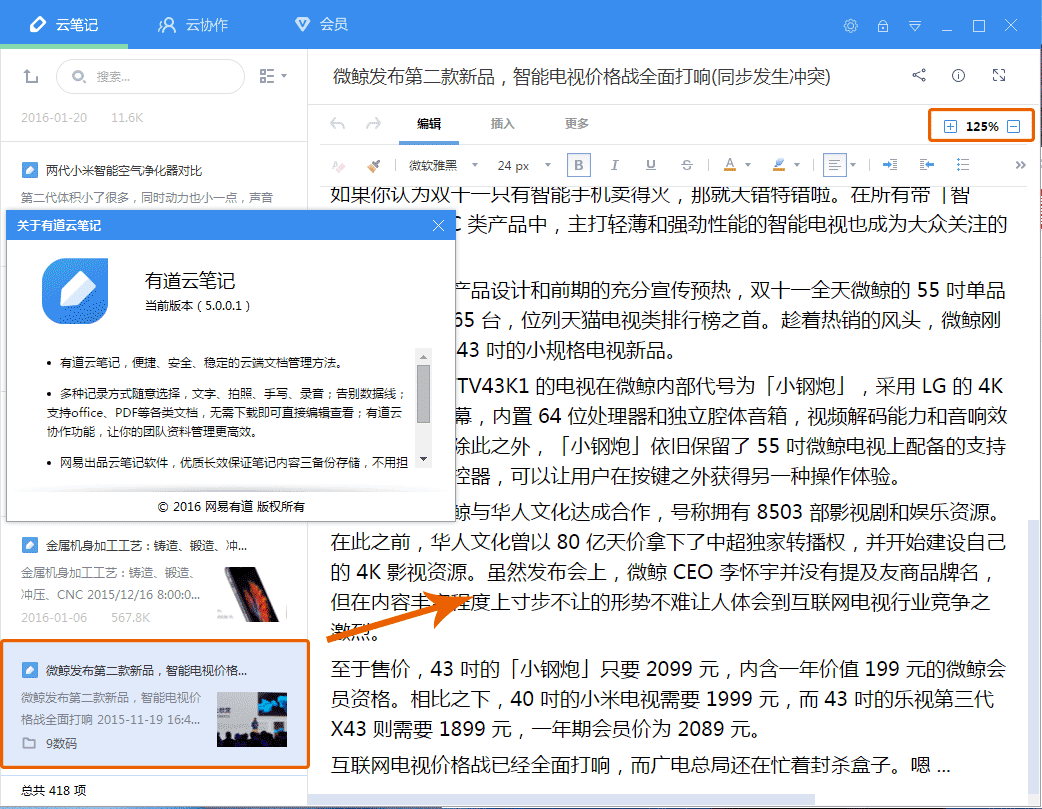Click the 2016-01-20 date entry
This screenshot has width=1042, height=809.
[x=54, y=118]
